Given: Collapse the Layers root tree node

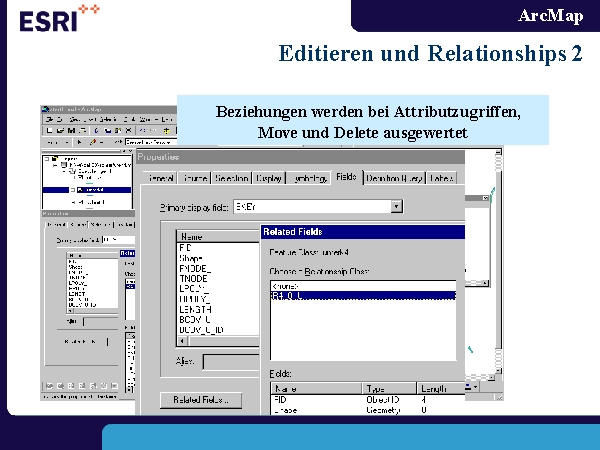Looking at the screenshot, I should click(x=47, y=158).
